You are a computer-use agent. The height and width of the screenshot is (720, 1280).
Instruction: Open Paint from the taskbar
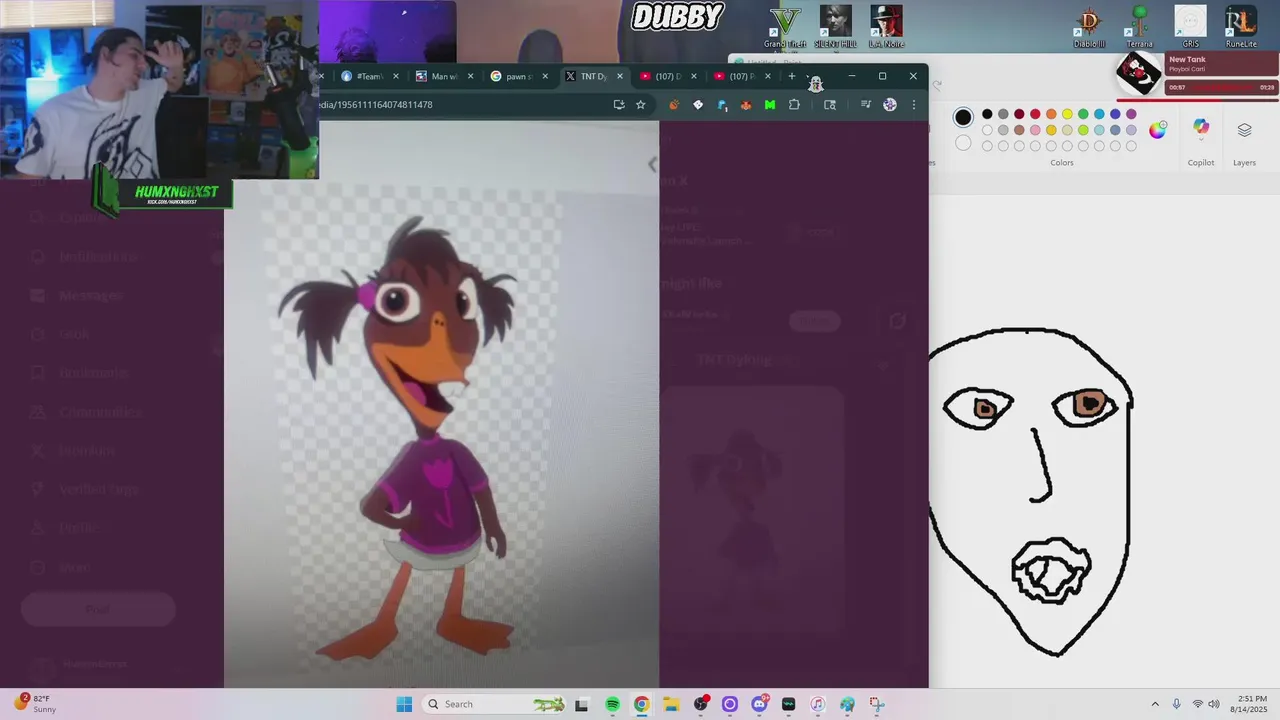click(x=847, y=704)
